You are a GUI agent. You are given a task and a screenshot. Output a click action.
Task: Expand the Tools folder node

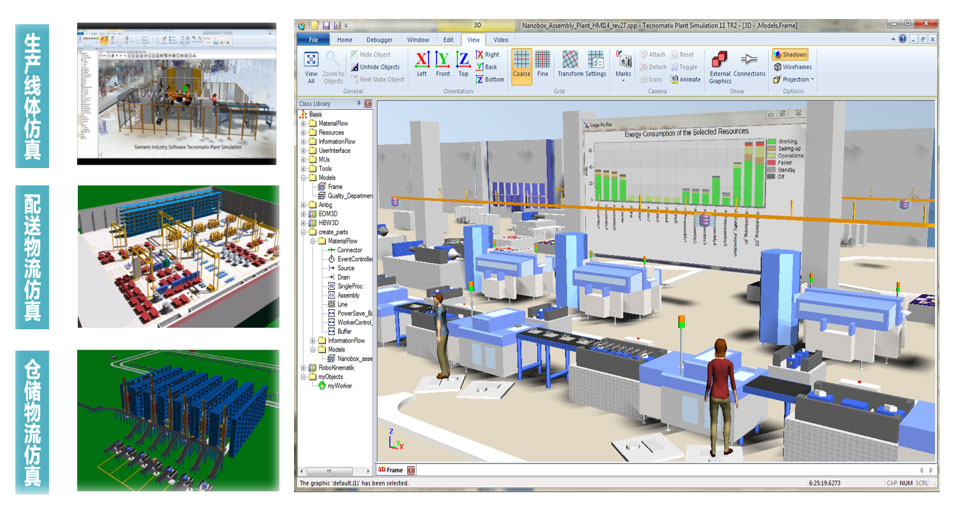coord(303,169)
